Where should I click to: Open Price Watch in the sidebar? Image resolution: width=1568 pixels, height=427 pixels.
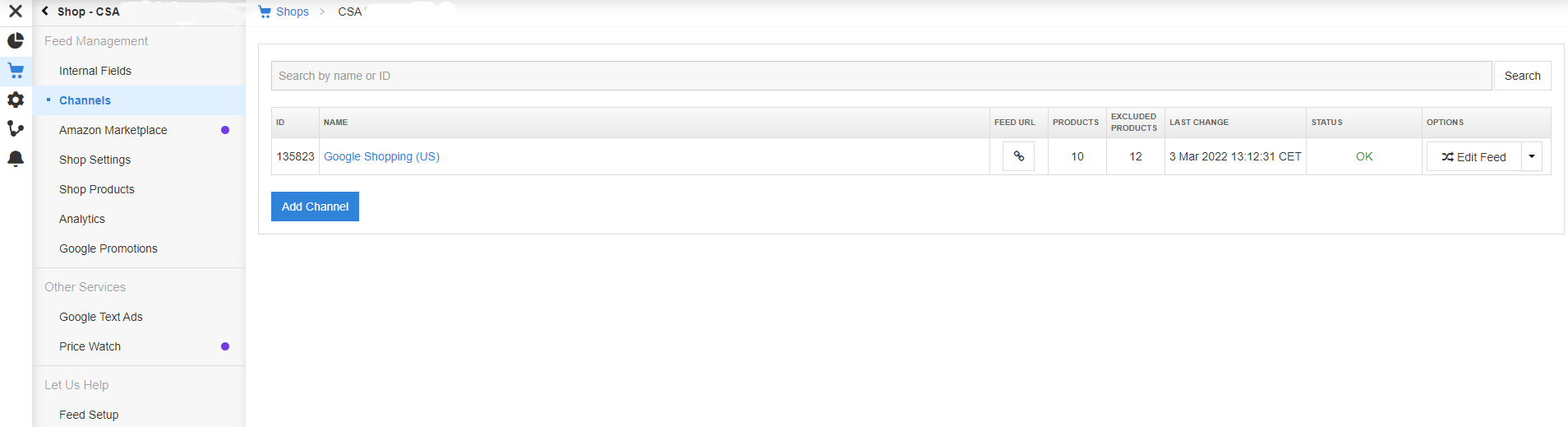coord(90,346)
